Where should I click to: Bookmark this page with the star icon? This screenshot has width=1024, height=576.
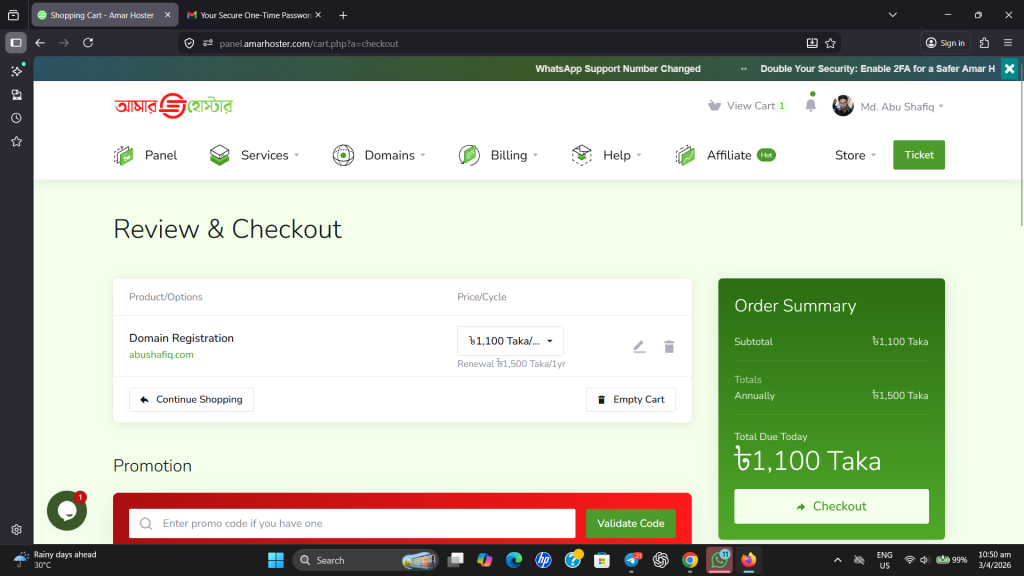830,43
